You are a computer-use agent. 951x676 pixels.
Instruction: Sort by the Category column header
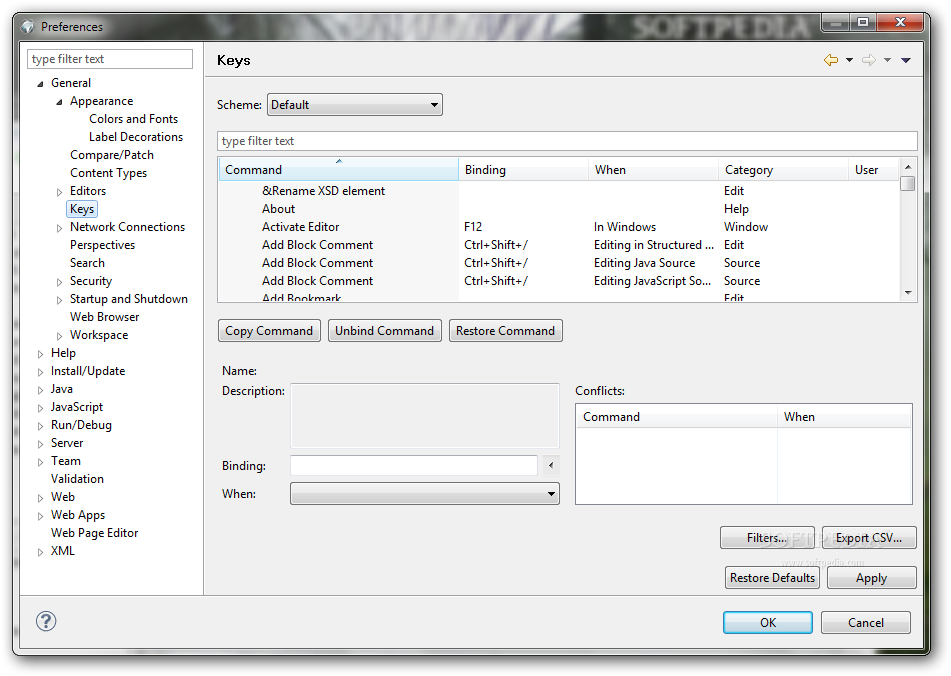[x=783, y=170]
